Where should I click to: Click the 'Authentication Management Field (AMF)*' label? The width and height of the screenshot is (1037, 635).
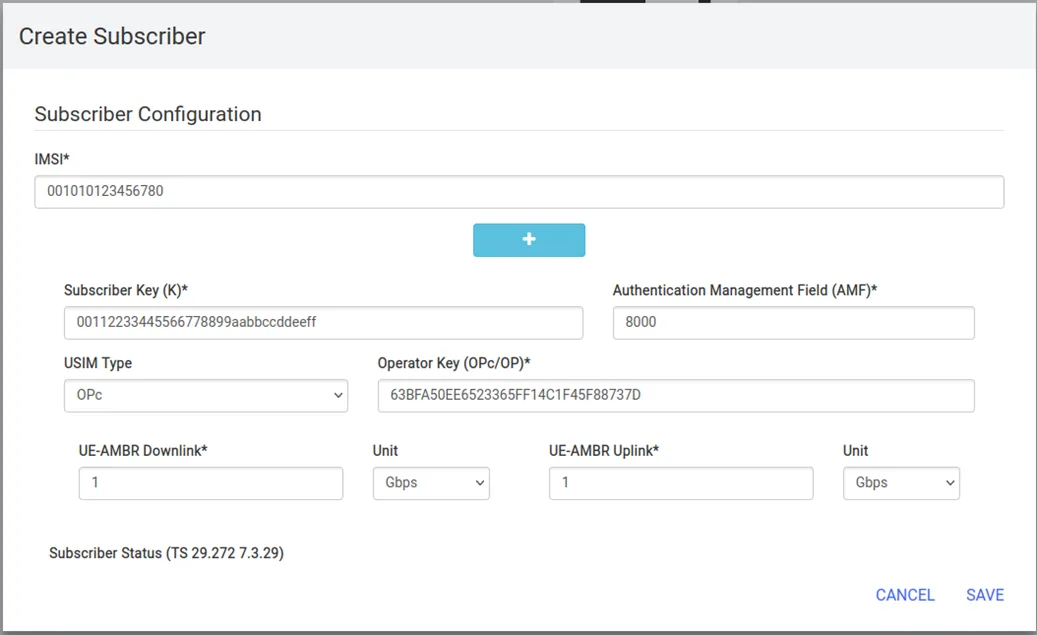click(x=745, y=290)
